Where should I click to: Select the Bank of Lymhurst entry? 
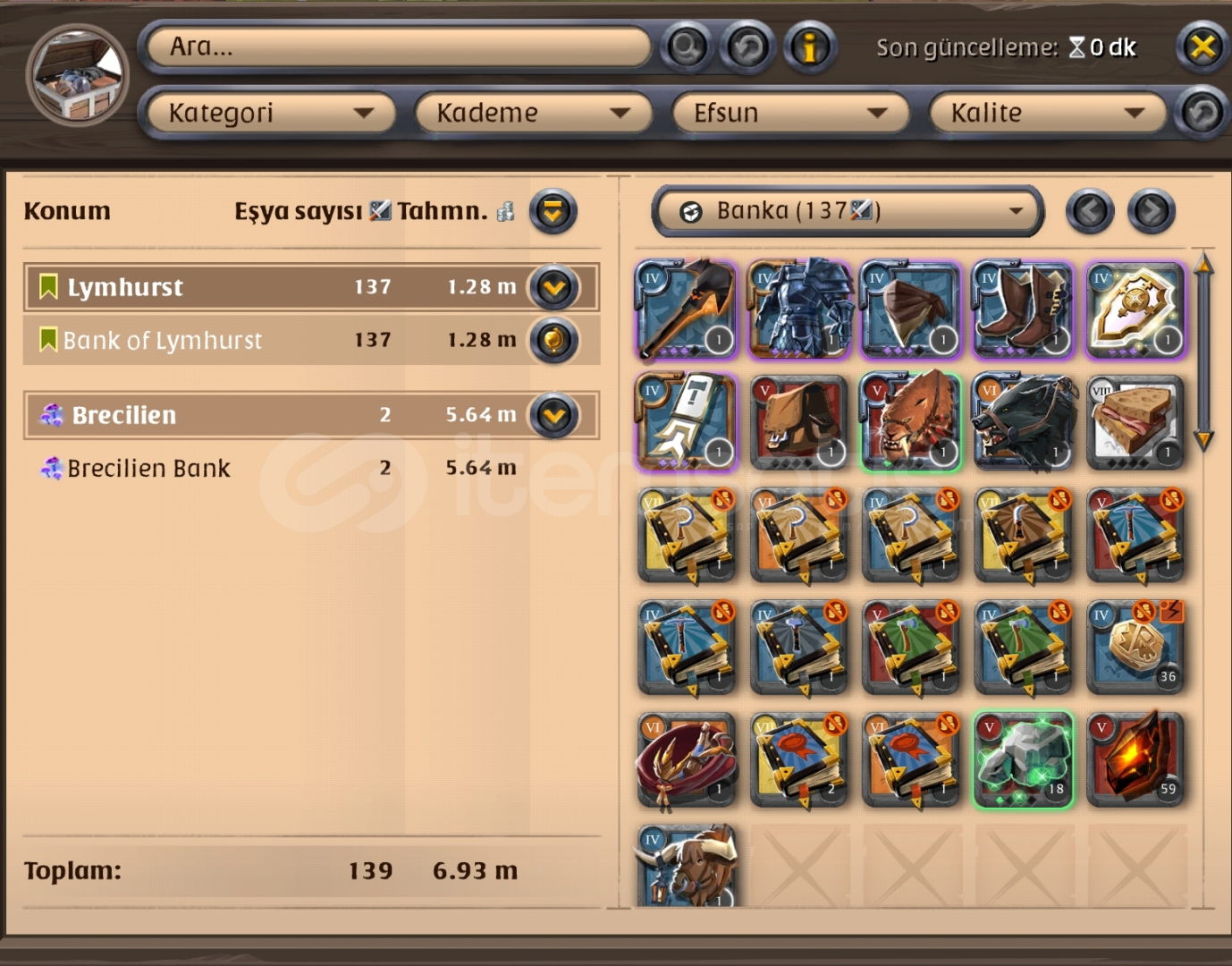(310, 340)
